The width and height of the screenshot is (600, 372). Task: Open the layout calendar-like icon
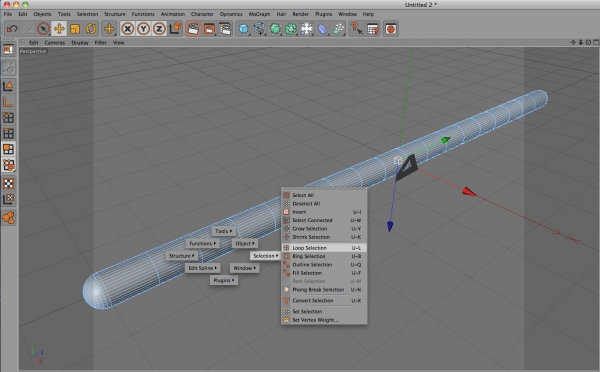(372, 29)
